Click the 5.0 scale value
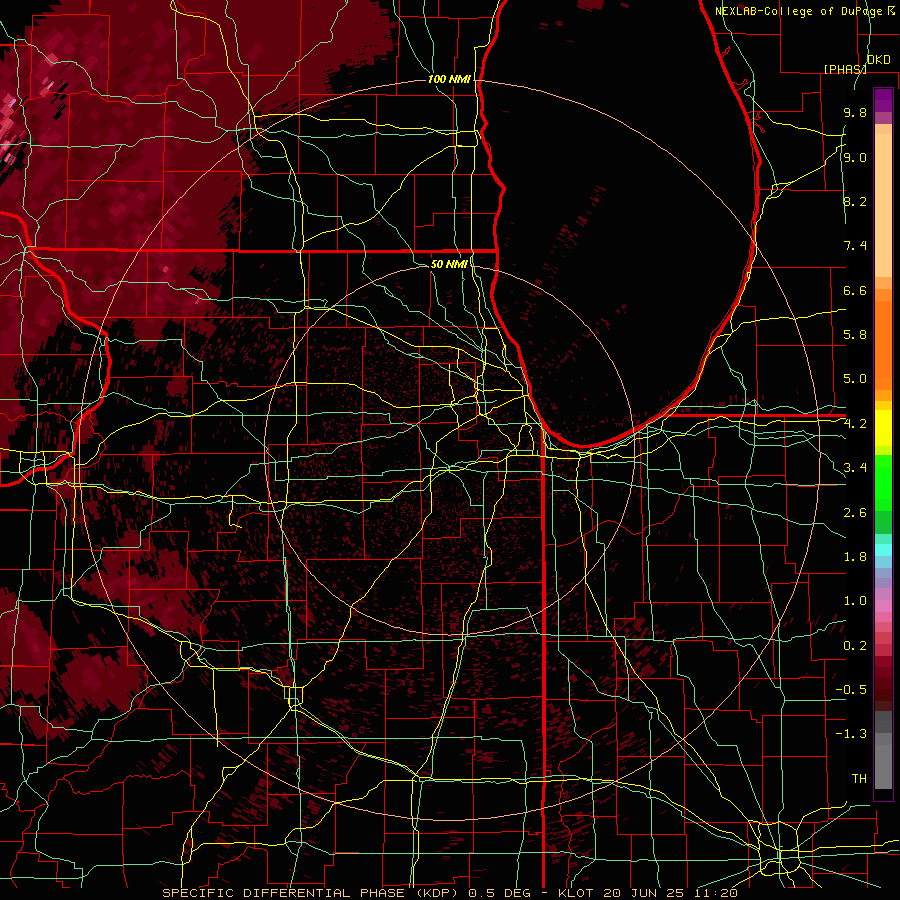This screenshot has width=900, height=900. (855, 379)
